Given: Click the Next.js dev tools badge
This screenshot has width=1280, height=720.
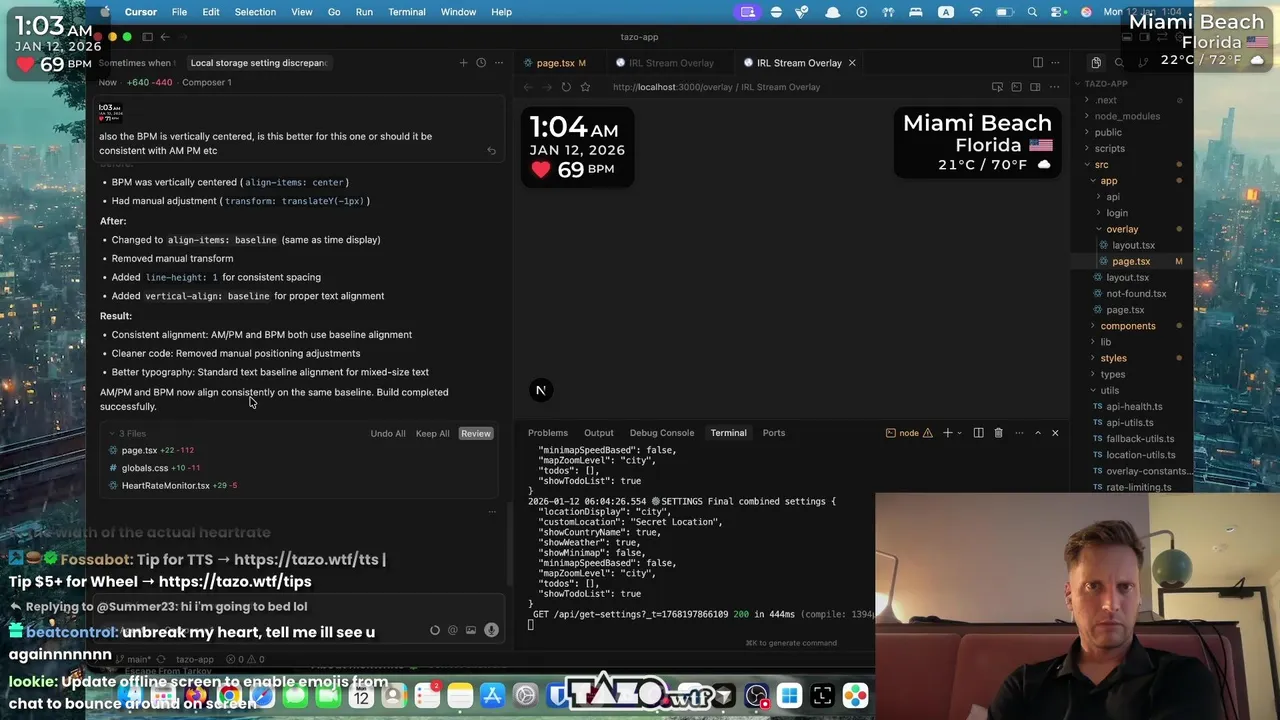Looking at the screenshot, I should (x=540, y=390).
